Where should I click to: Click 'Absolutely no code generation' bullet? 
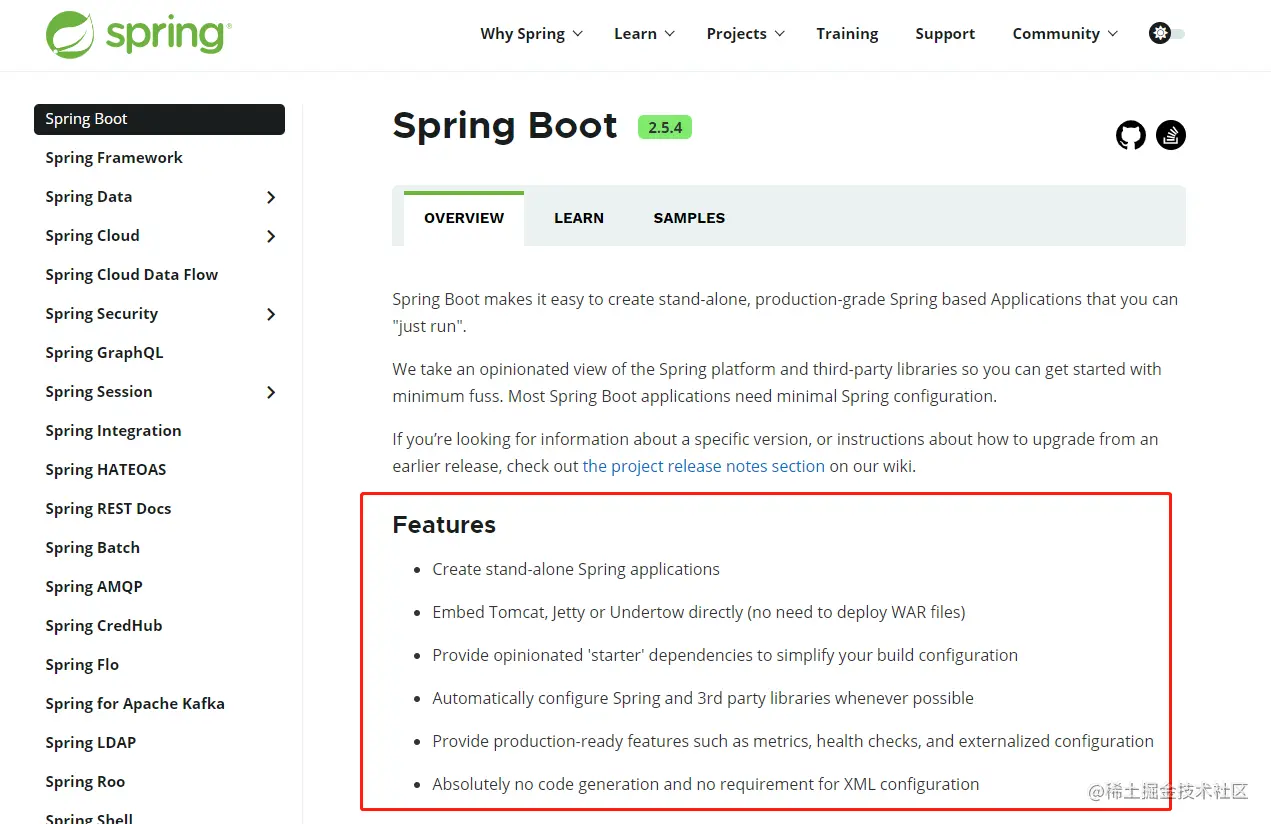tap(706, 784)
